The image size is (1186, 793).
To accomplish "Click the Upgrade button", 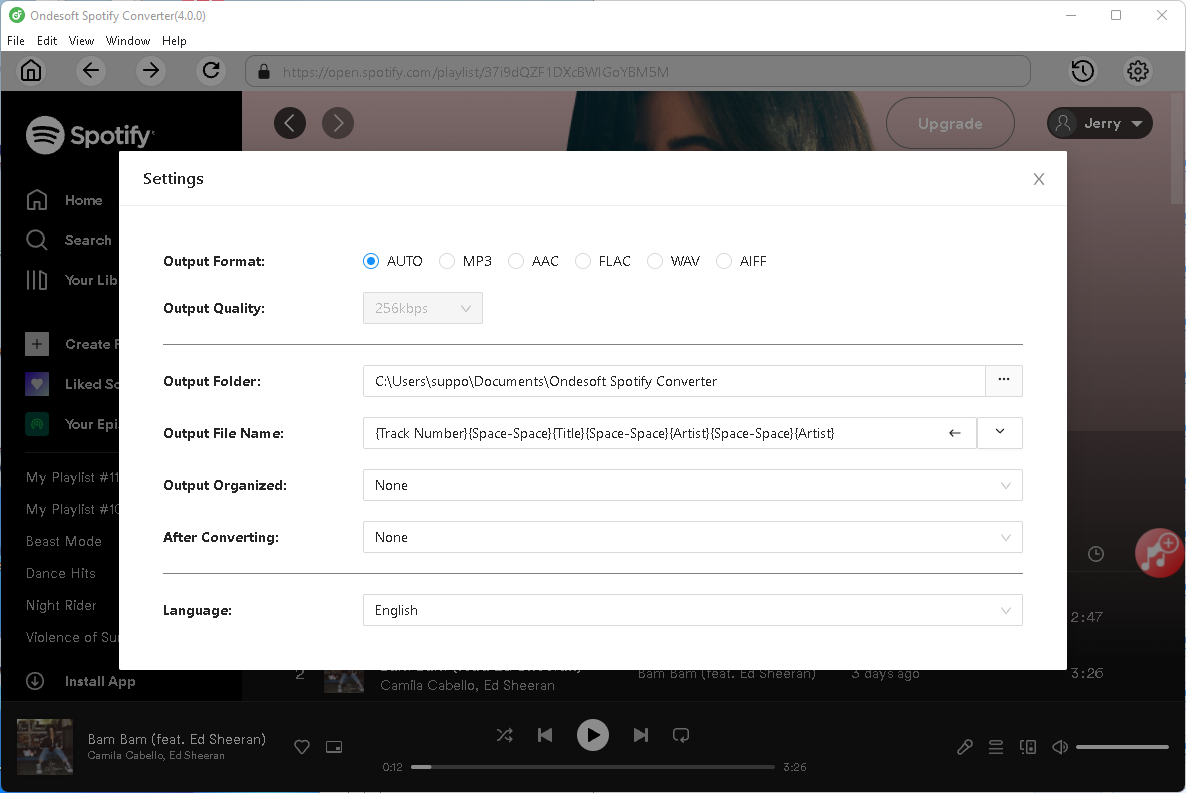I will tap(950, 123).
